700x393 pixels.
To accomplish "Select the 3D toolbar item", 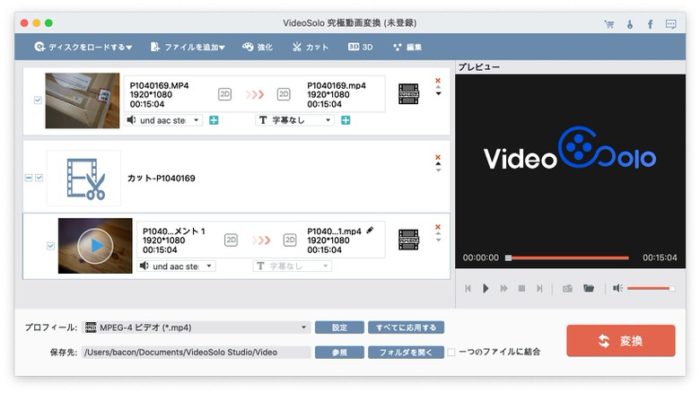I will tap(360, 47).
